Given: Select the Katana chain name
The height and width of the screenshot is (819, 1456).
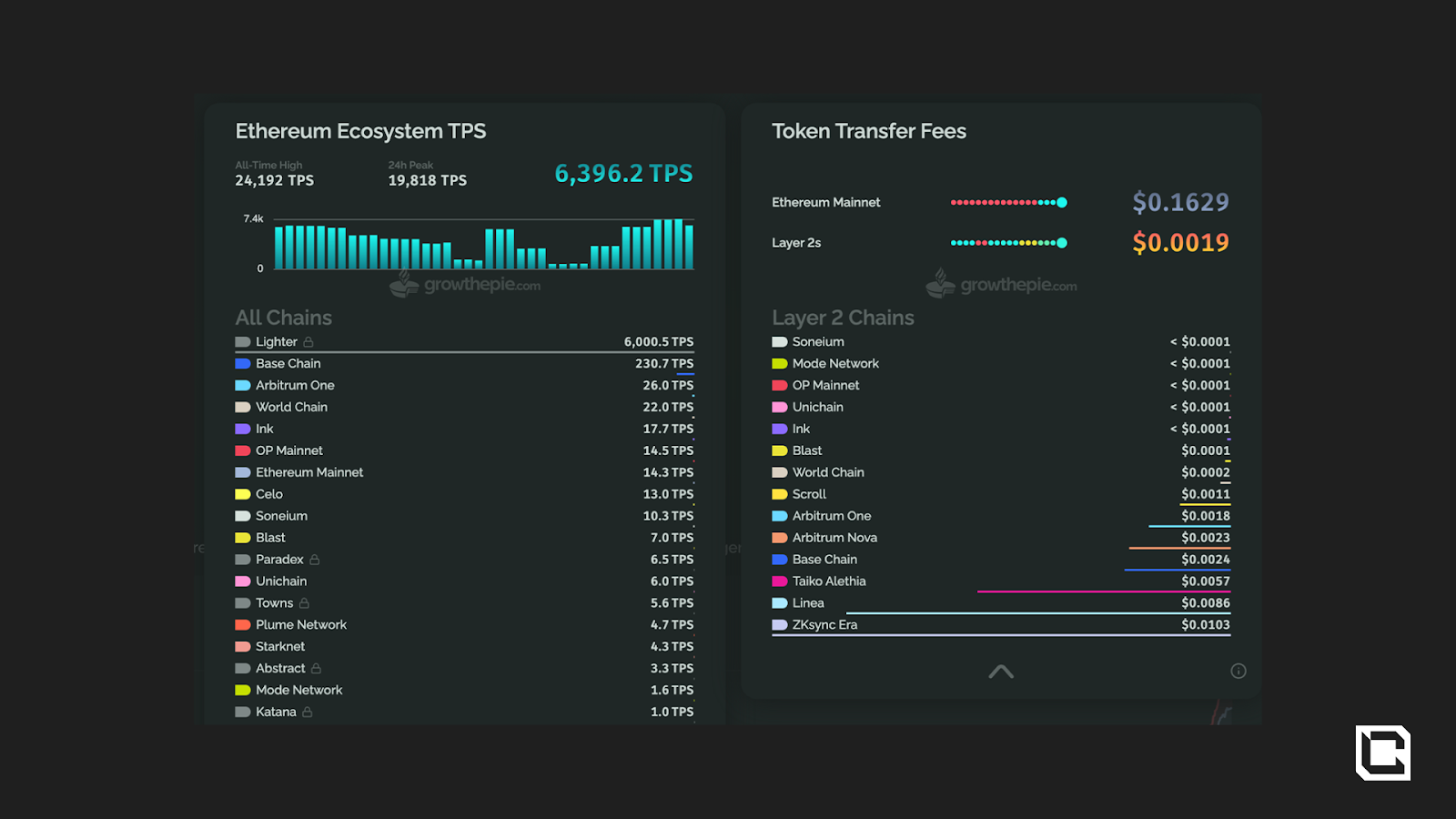Looking at the screenshot, I should point(276,713).
